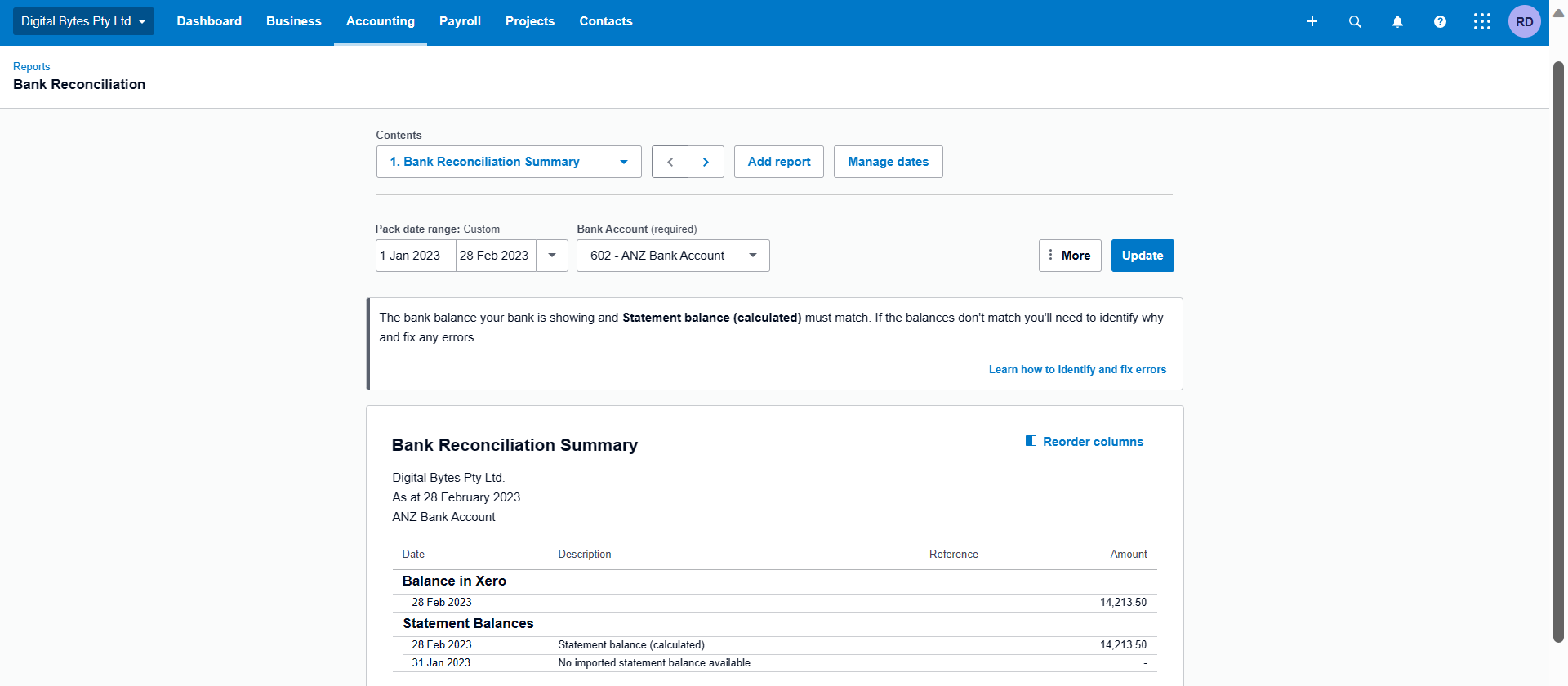Open notifications bell

(1397, 21)
